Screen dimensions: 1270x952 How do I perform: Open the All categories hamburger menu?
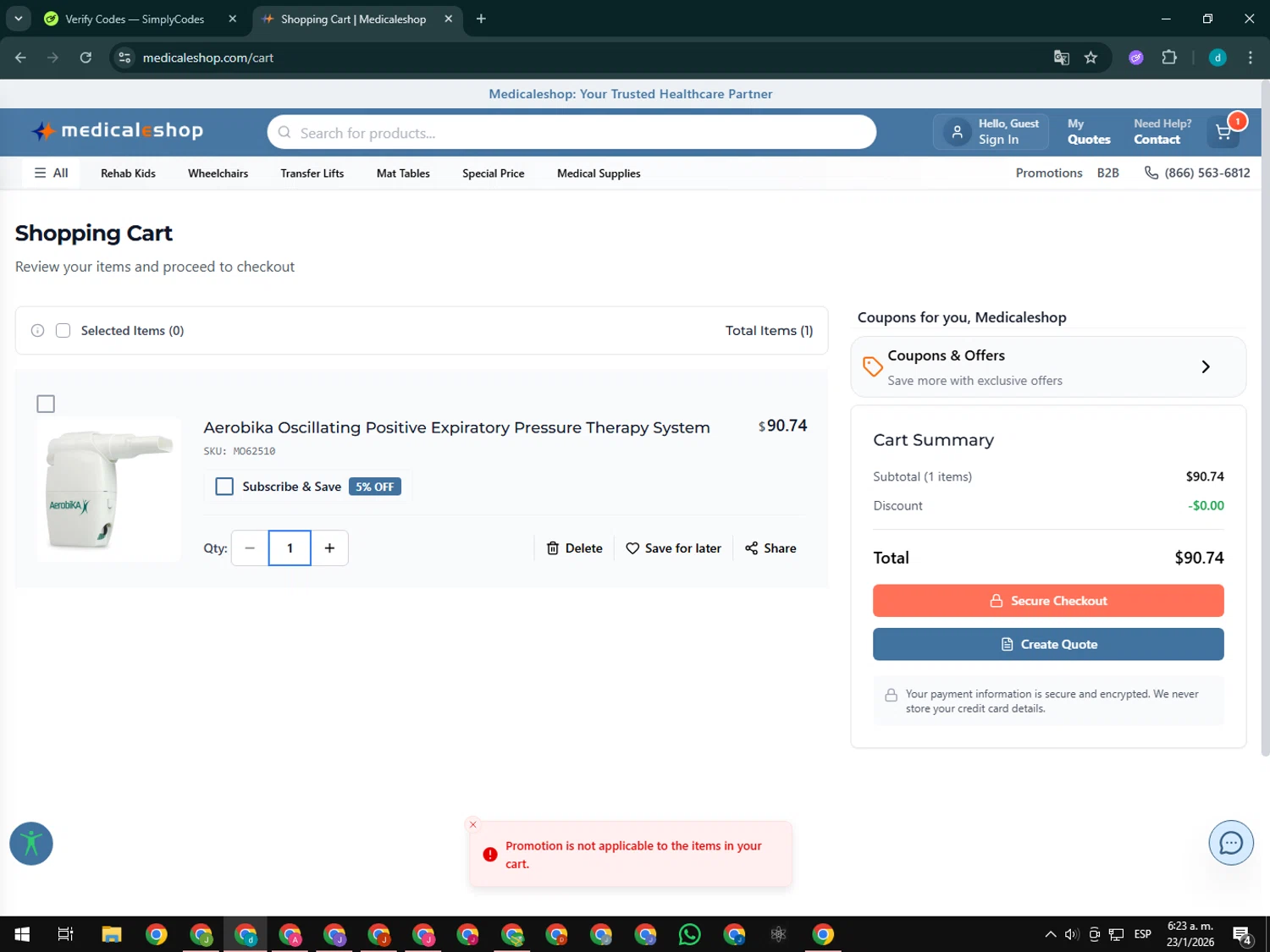click(51, 173)
